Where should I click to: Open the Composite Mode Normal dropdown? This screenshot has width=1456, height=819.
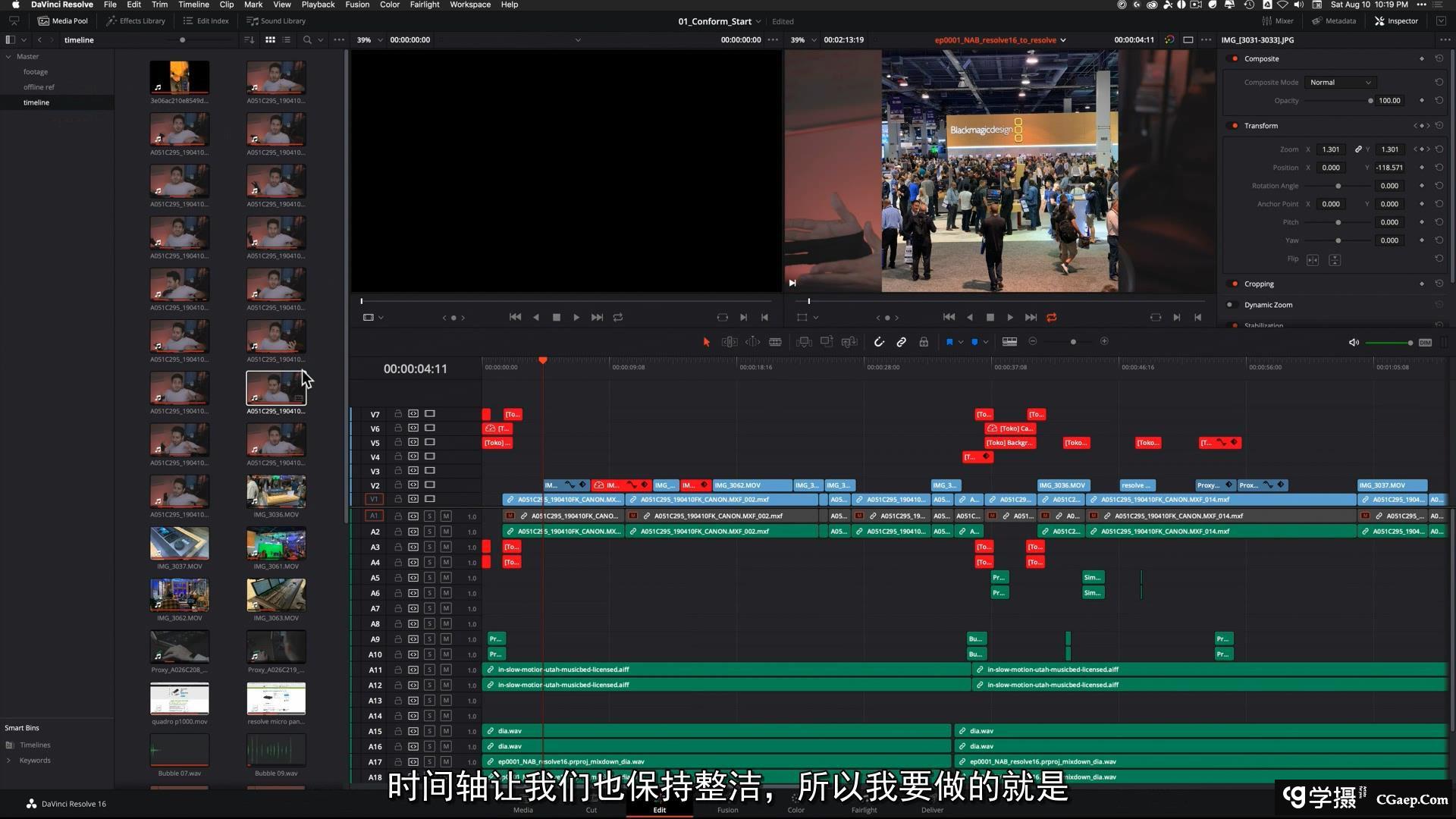[1340, 82]
